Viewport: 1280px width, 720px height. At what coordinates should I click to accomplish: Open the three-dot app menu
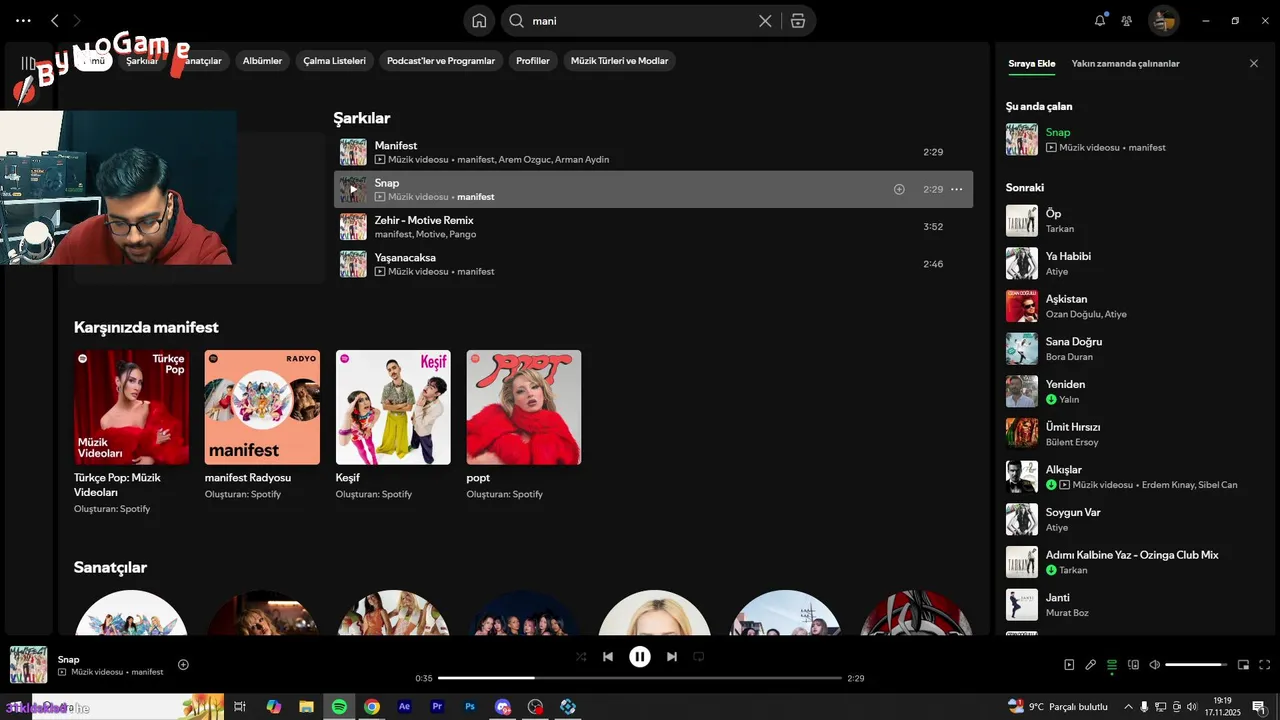[x=23, y=20]
